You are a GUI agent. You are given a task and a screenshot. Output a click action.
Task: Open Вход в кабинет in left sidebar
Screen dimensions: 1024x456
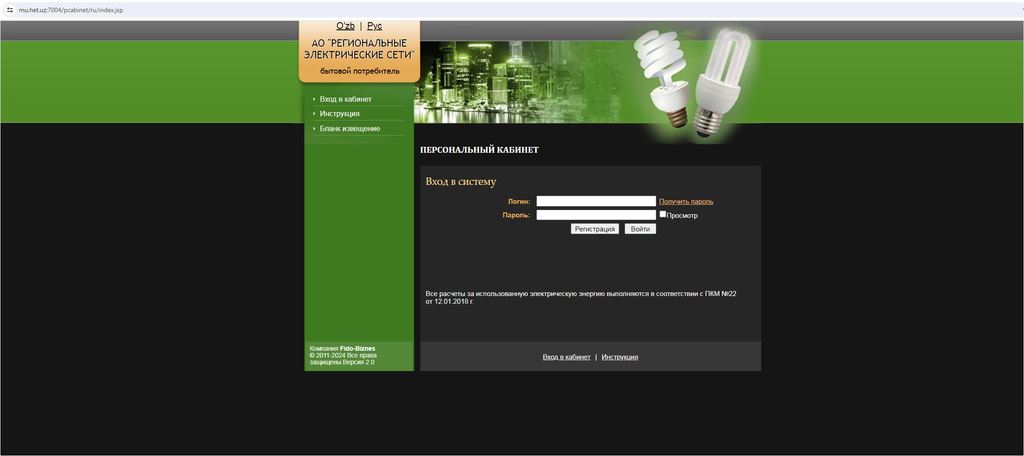[x=345, y=99]
